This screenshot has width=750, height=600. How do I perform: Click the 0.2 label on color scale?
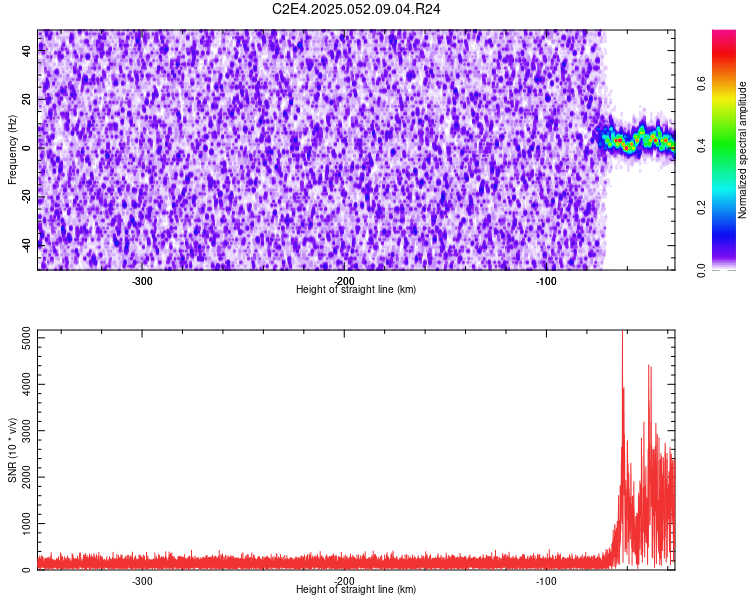click(701, 208)
